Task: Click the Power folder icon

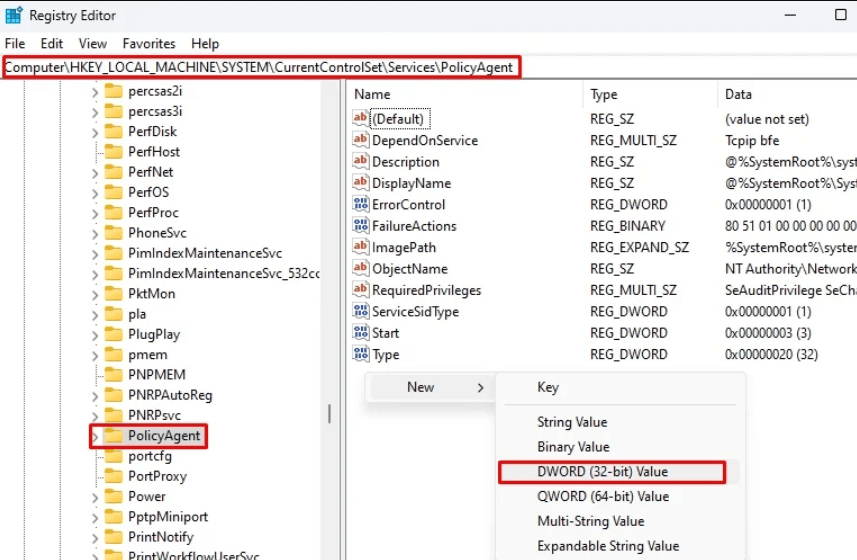Action: 113,496
